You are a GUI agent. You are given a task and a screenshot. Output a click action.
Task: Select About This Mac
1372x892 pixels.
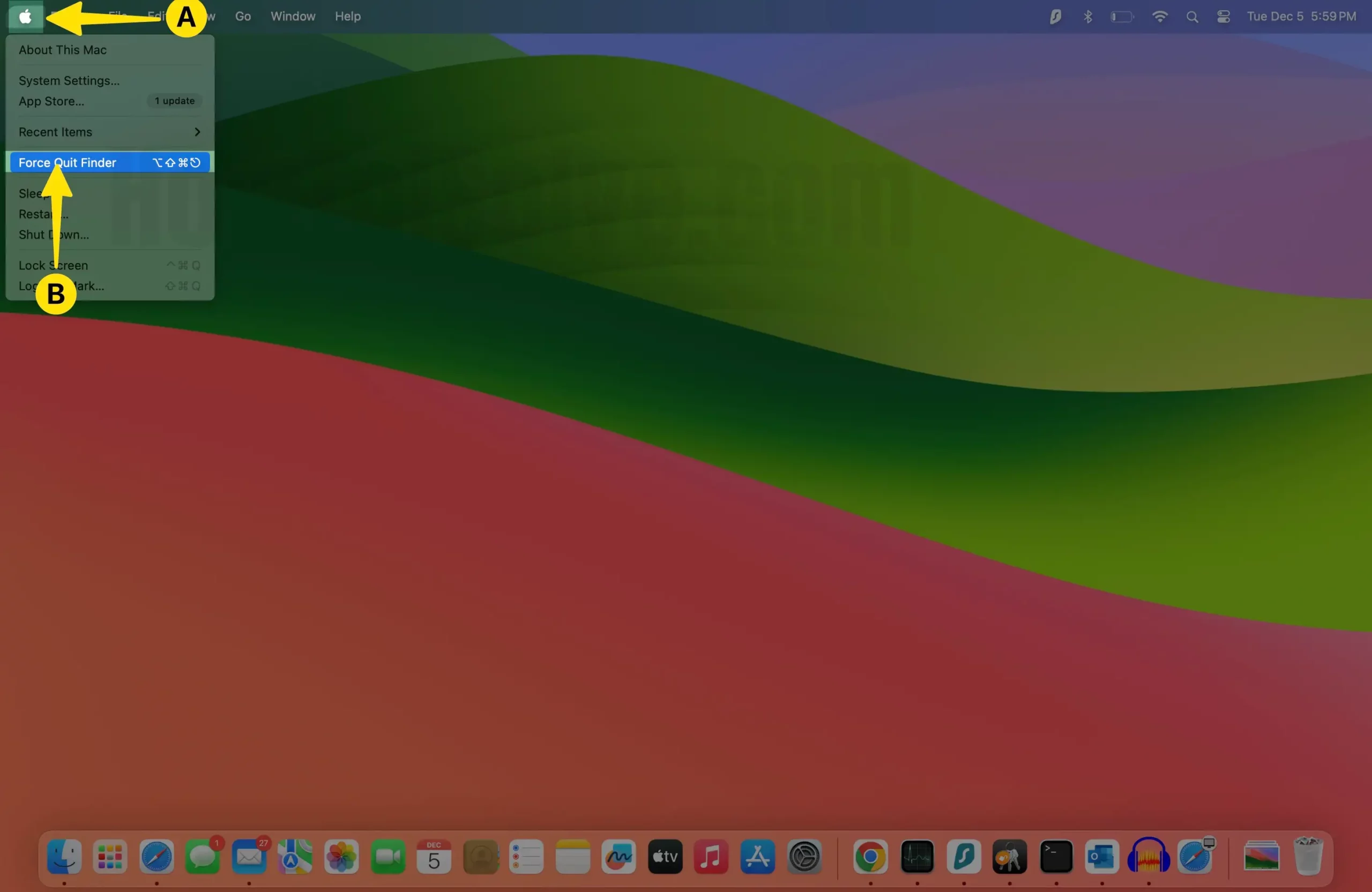point(62,50)
